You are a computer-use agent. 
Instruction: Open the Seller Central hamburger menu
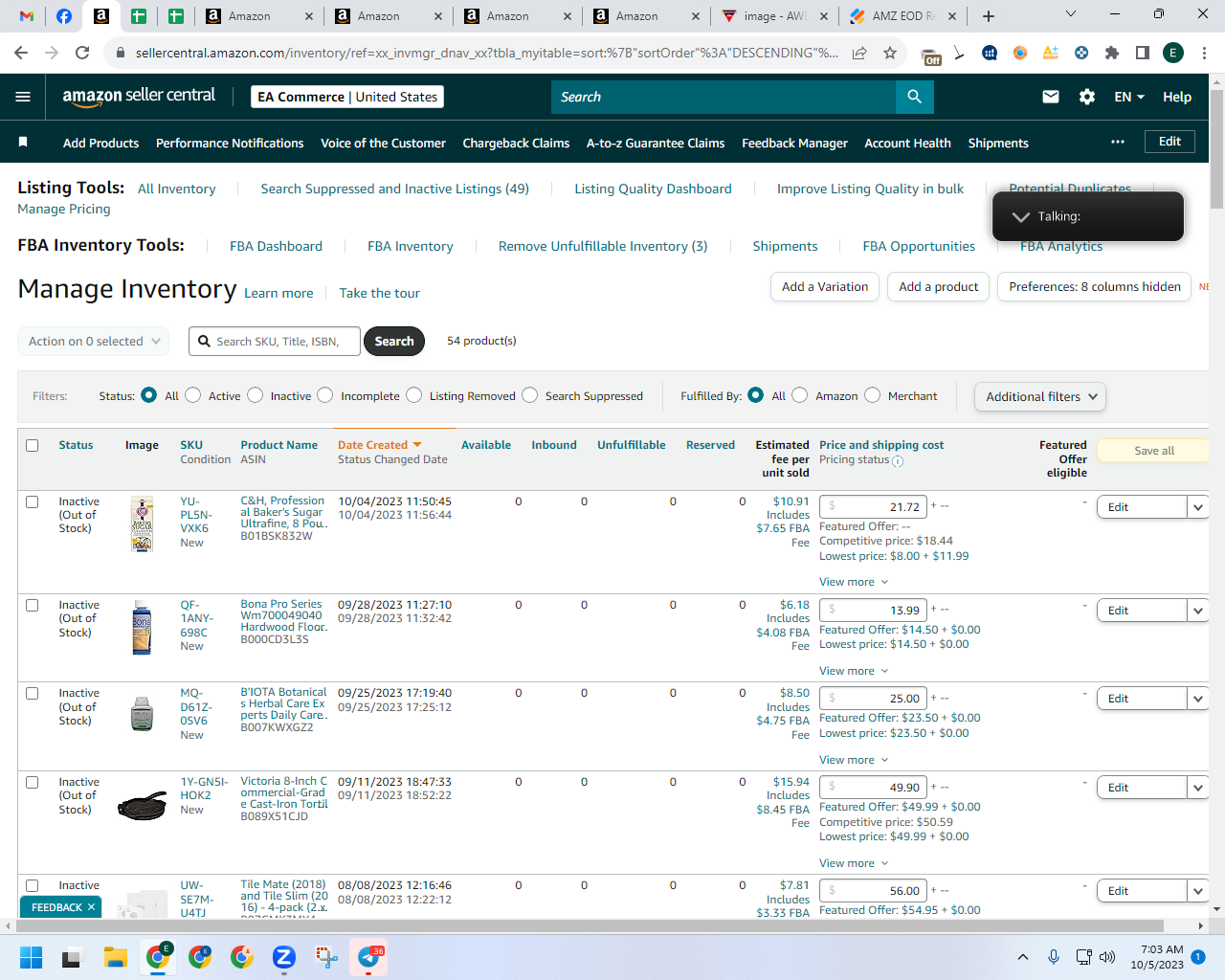[23, 97]
